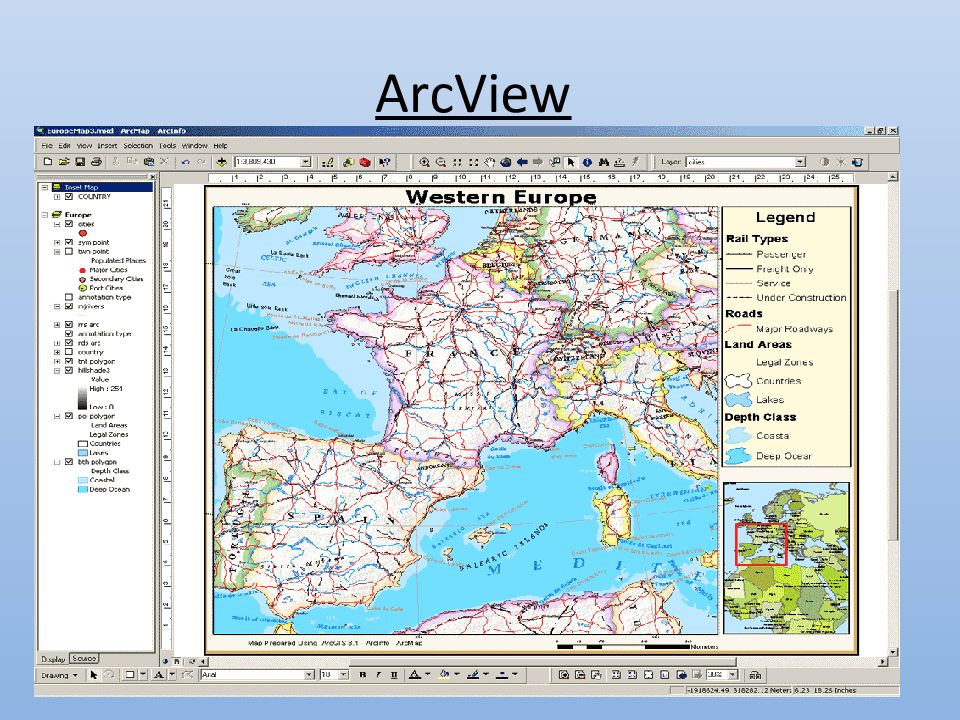This screenshot has height=720, width=960.
Task: Save the map with the Save icon
Action: (80, 162)
